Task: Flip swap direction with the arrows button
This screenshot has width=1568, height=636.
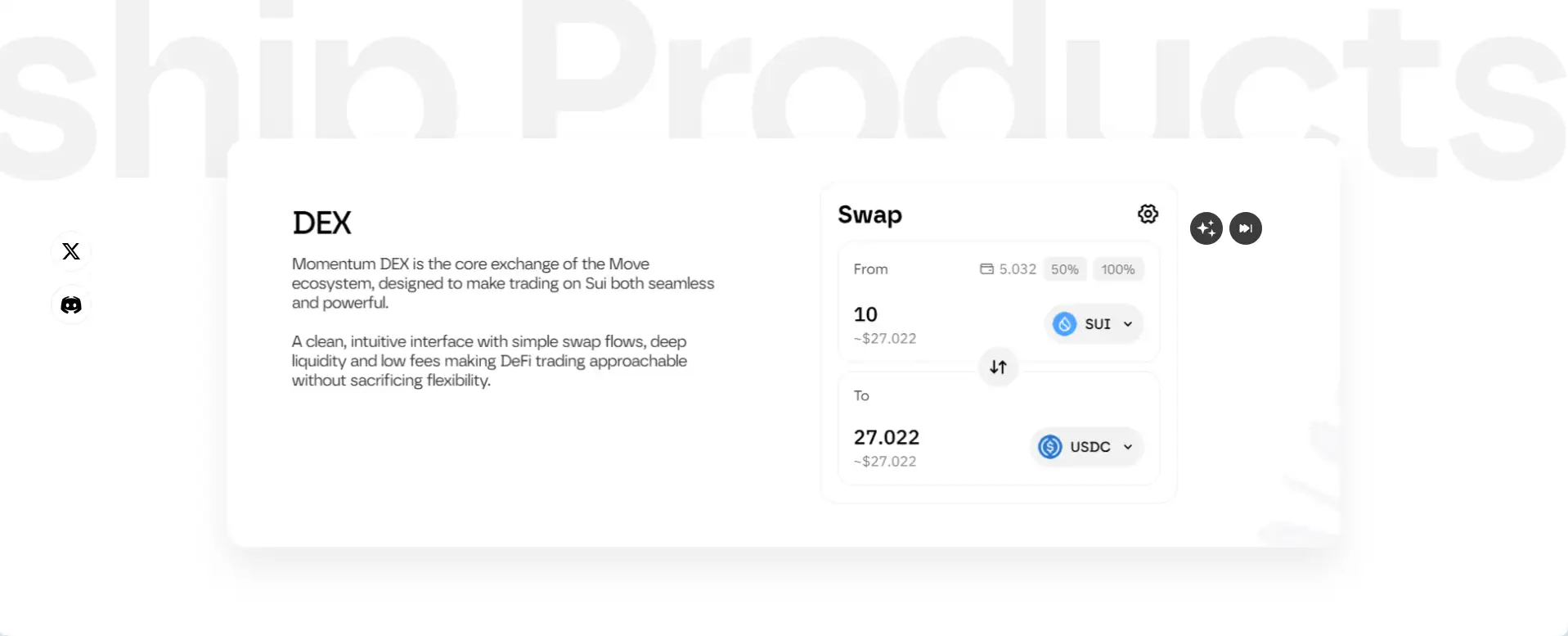Action: tap(998, 368)
